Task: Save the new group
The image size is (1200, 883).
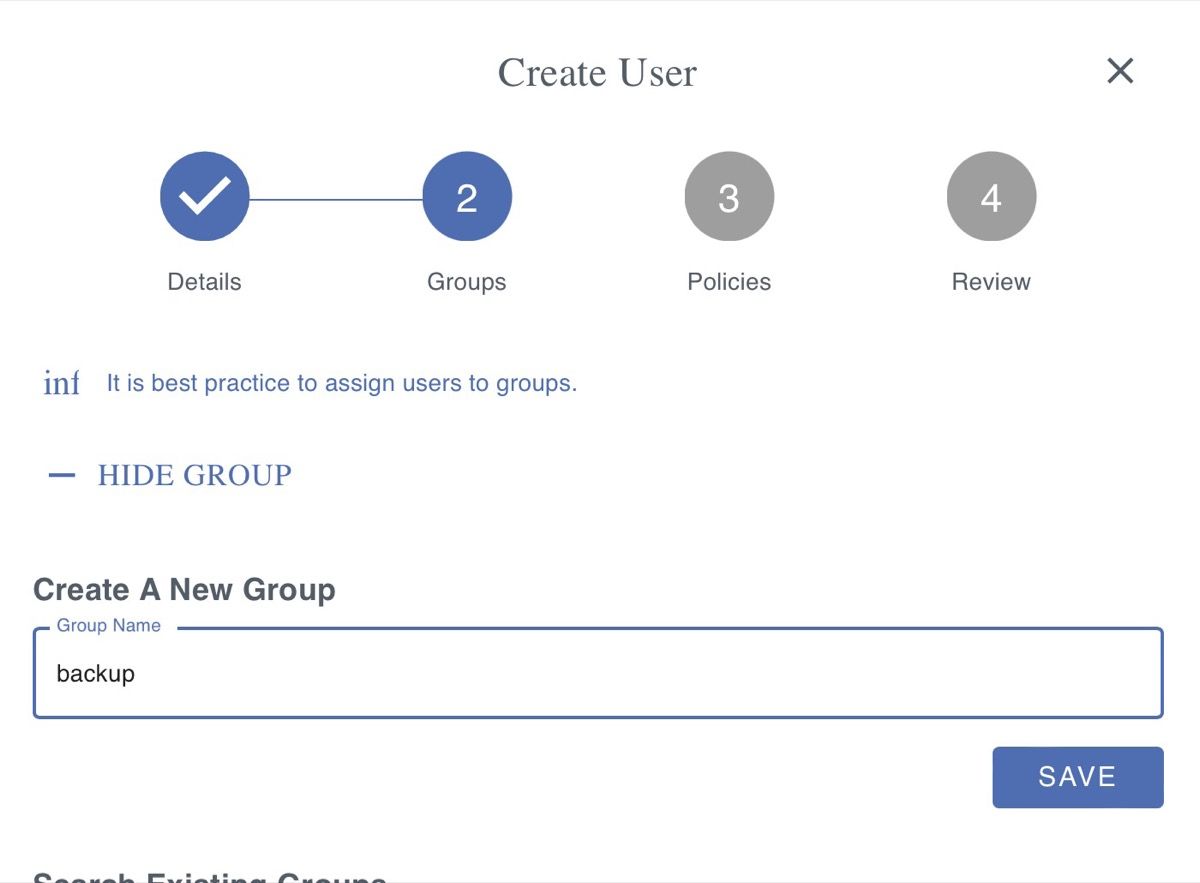Action: (1078, 777)
